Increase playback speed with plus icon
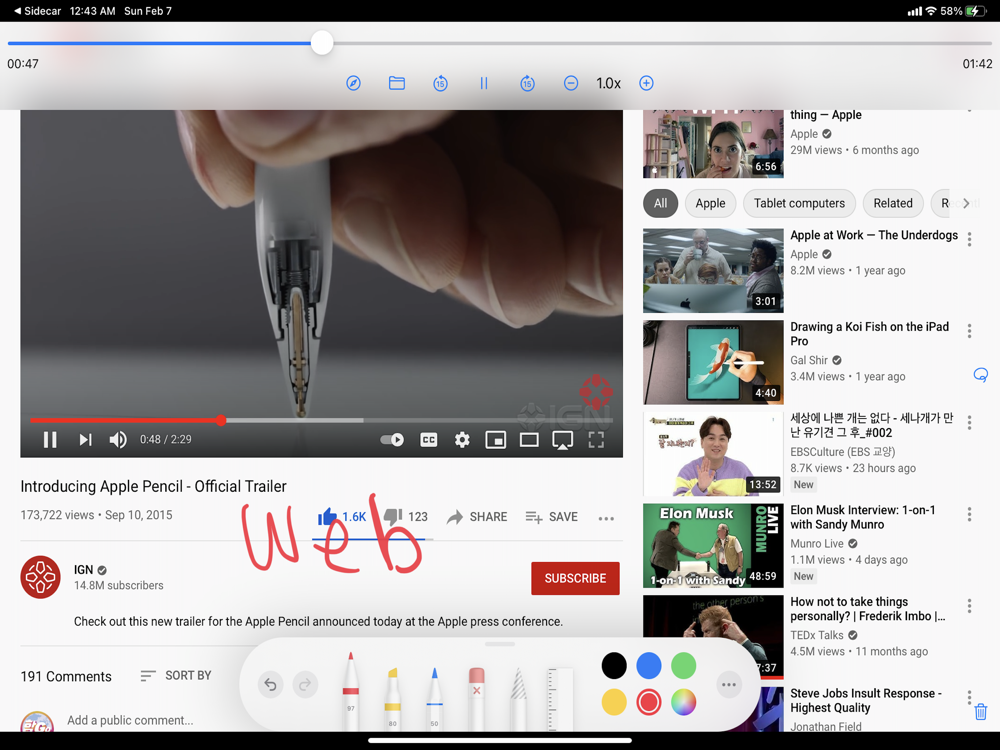The width and height of the screenshot is (1000, 750). point(646,83)
